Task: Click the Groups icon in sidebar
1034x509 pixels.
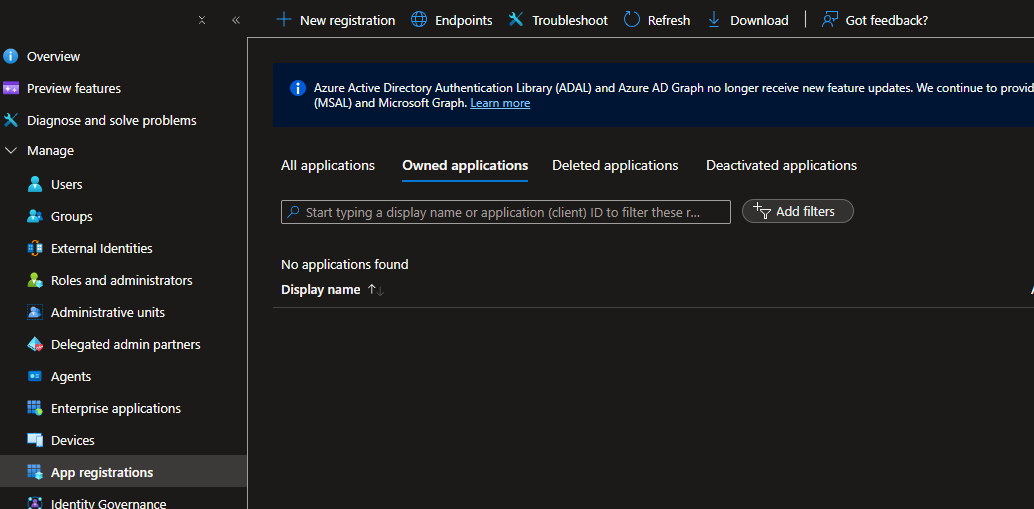Action: coord(35,216)
